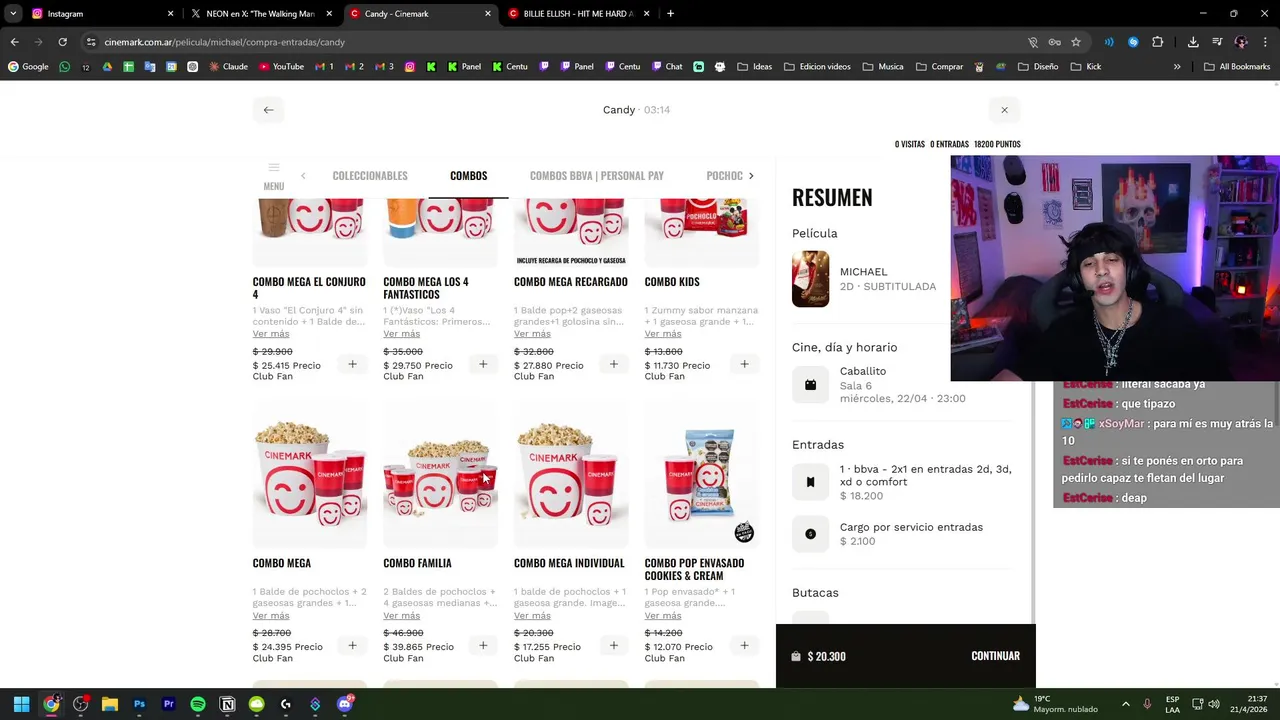Add Combo Mega Los 4 Fantasticos with plus
The image size is (1280, 720).
tap(483, 365)
